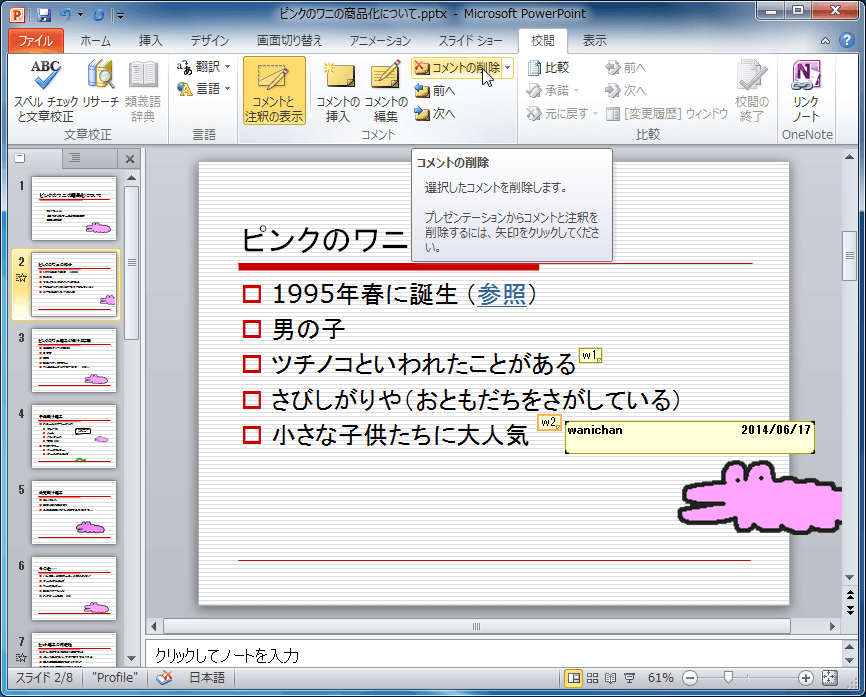
Task: Click the pink crocodile image on slide
Action: [x=759, y=498]
